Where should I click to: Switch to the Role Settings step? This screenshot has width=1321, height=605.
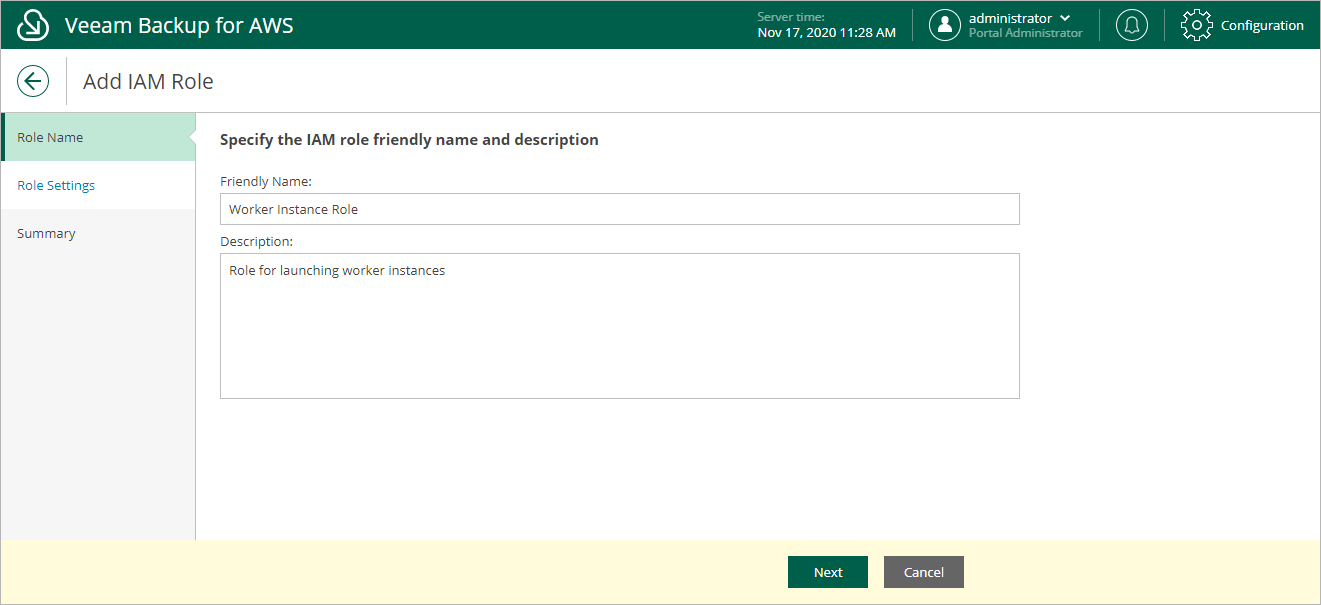[x=98, y=185]
